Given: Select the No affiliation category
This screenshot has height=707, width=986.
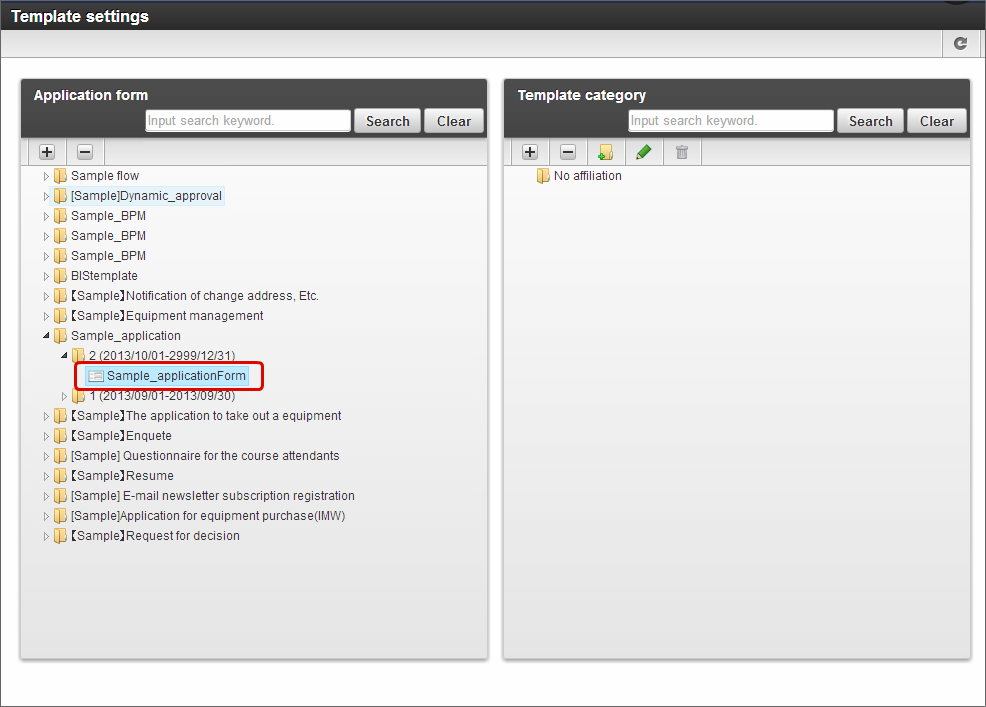Looking at the screenshot, I should pyautogui.click(x=587, y=176).
